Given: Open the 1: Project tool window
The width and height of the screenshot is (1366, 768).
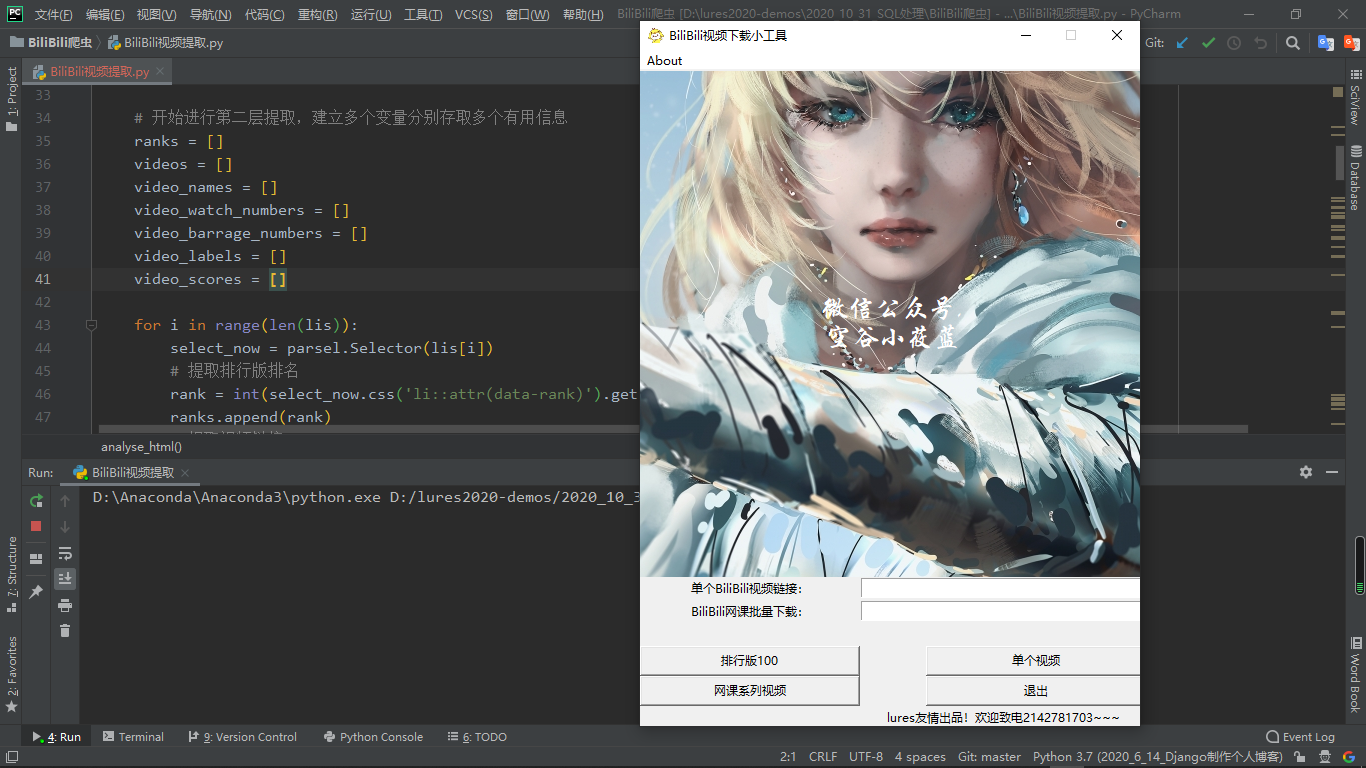Looking at the screenshot, I should pos(12,99).
